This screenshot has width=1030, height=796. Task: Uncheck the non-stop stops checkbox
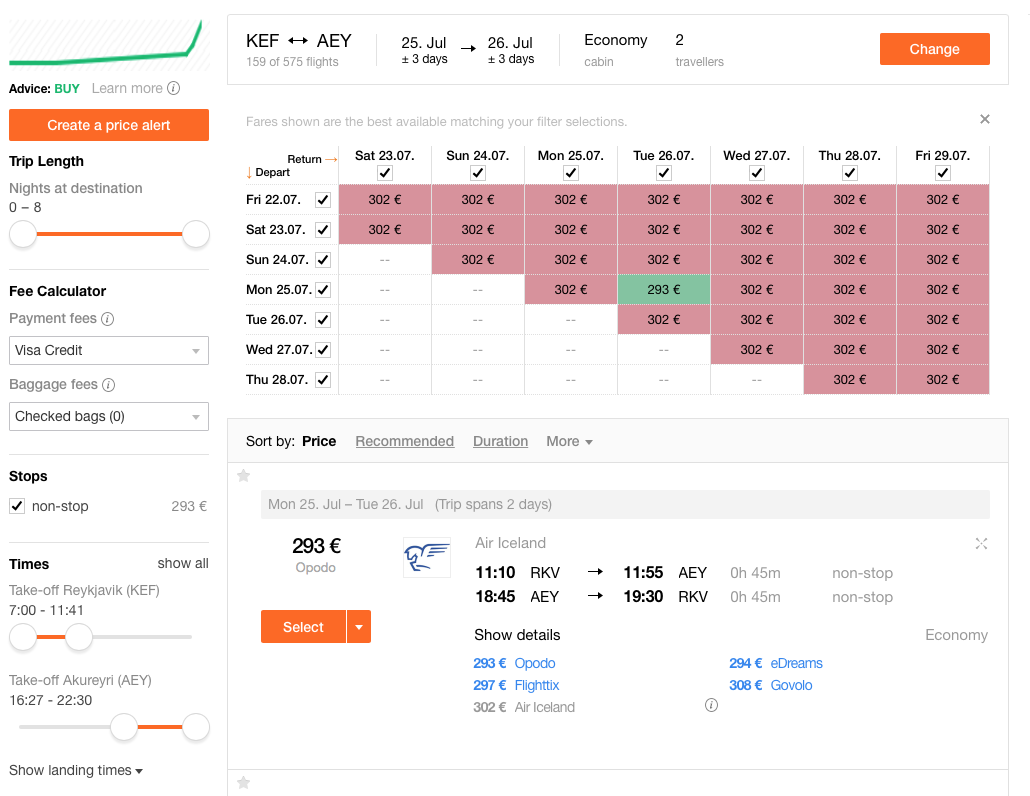click(x=17, y=506)
